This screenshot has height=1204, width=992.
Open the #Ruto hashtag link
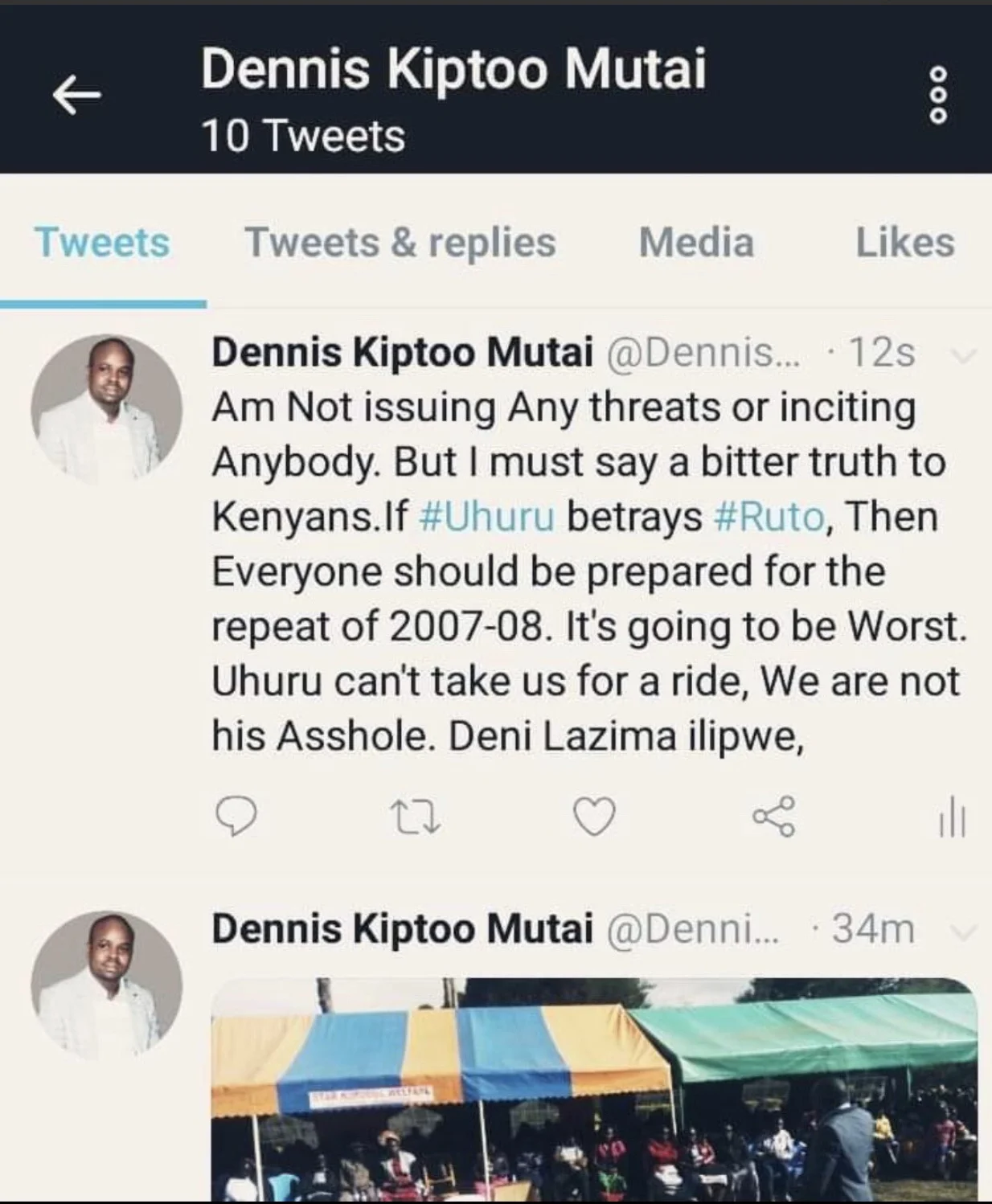tap(769, 517)
